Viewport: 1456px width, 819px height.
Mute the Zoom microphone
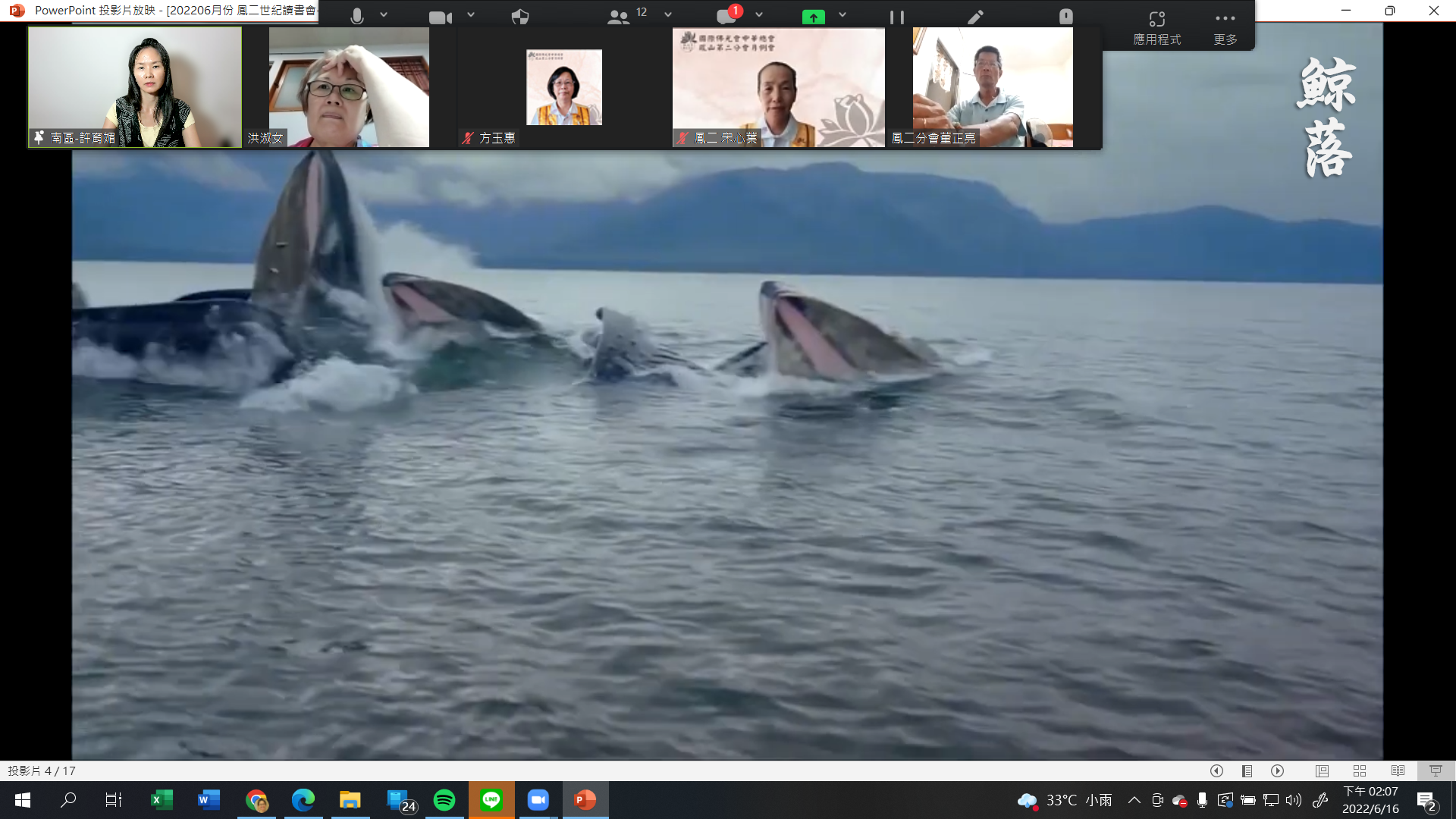(x=357, y=16)
